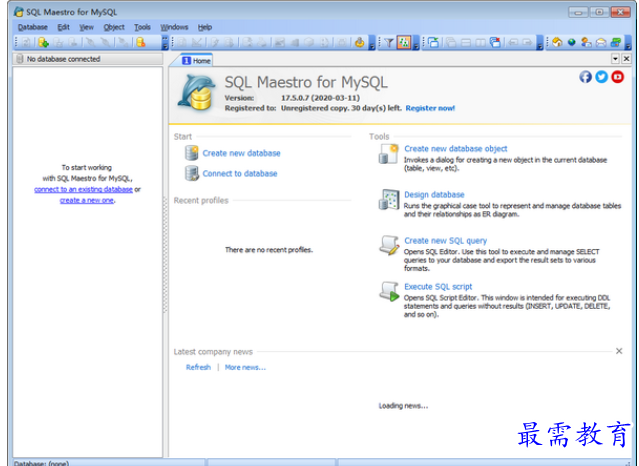Toggle the highlighted orange tree-view toolbar button
639x466 pixels.
click(404, 42)
